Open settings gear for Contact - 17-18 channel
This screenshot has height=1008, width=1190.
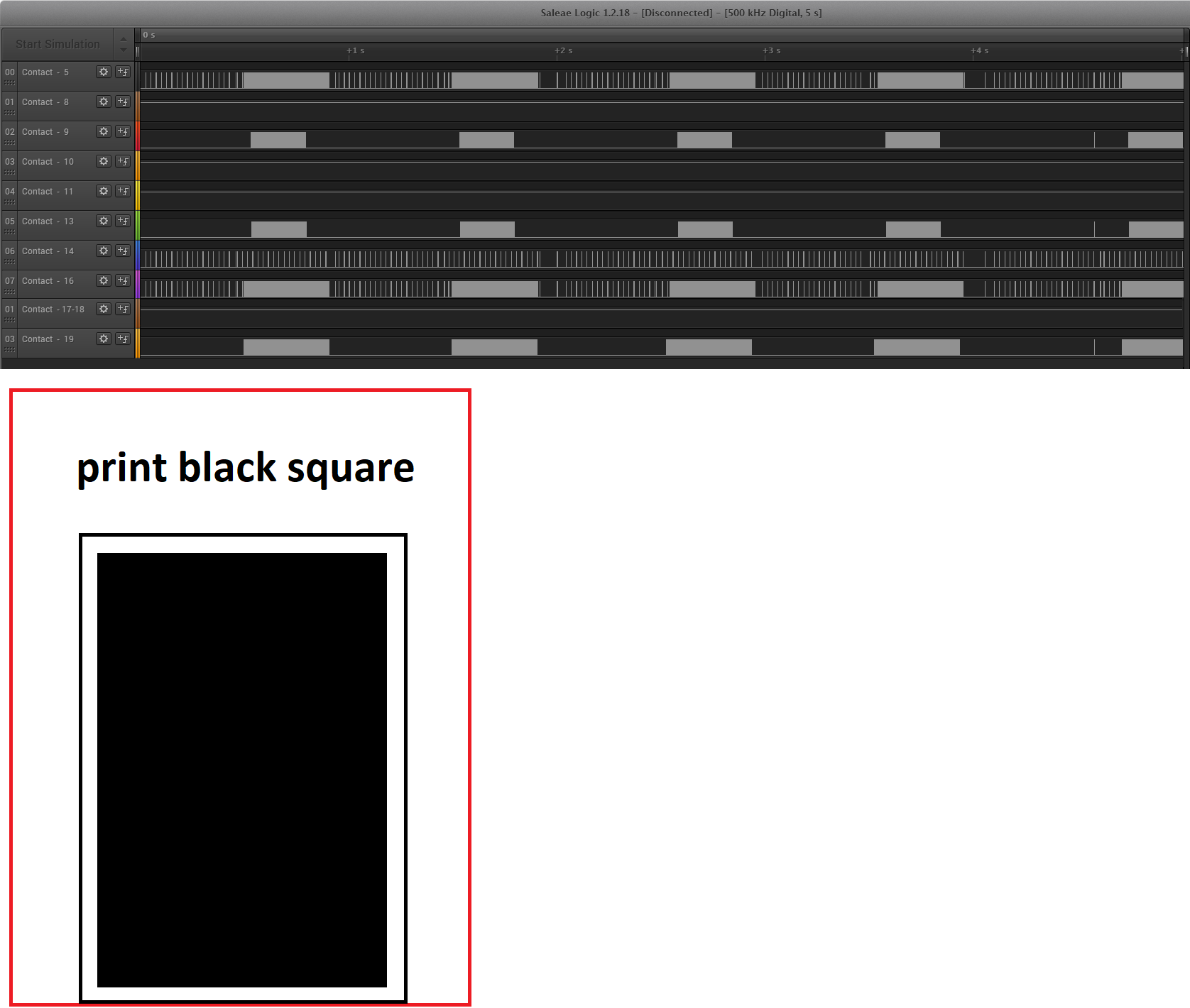tap(104, 309)
